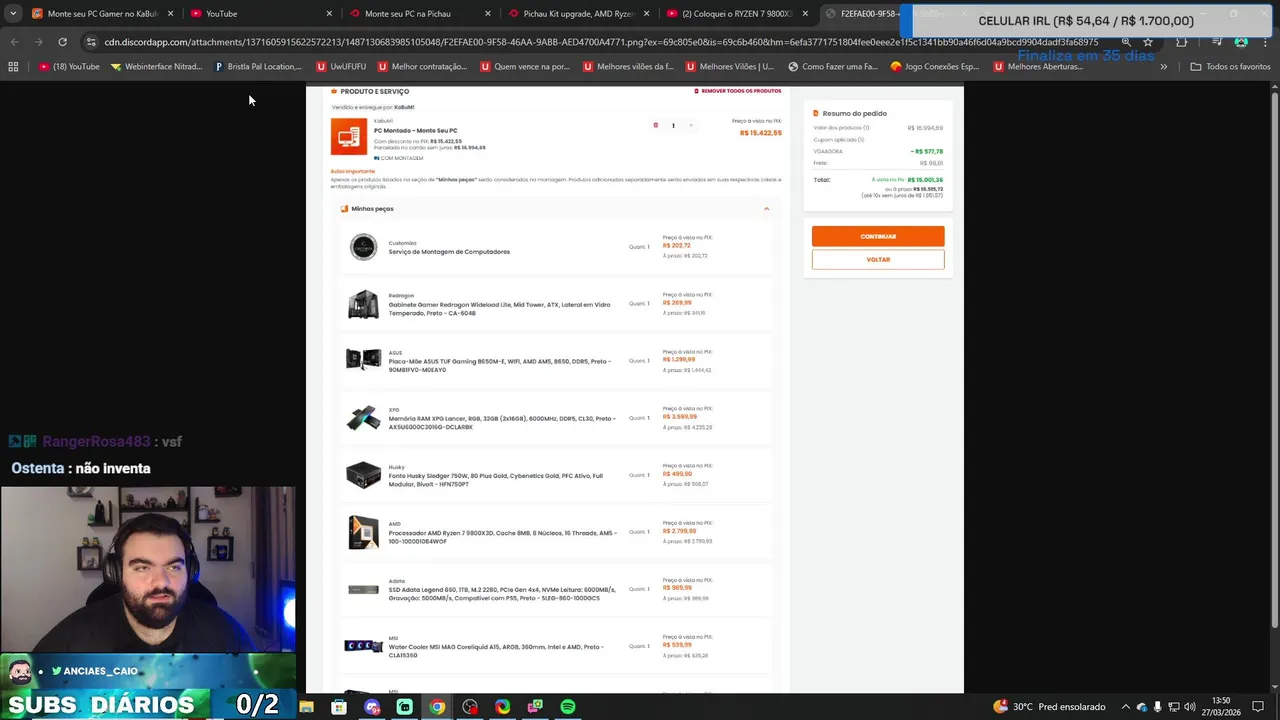Close the YouTube tab
This screenshot has height=720, width=1280.
tap(329, 14)
